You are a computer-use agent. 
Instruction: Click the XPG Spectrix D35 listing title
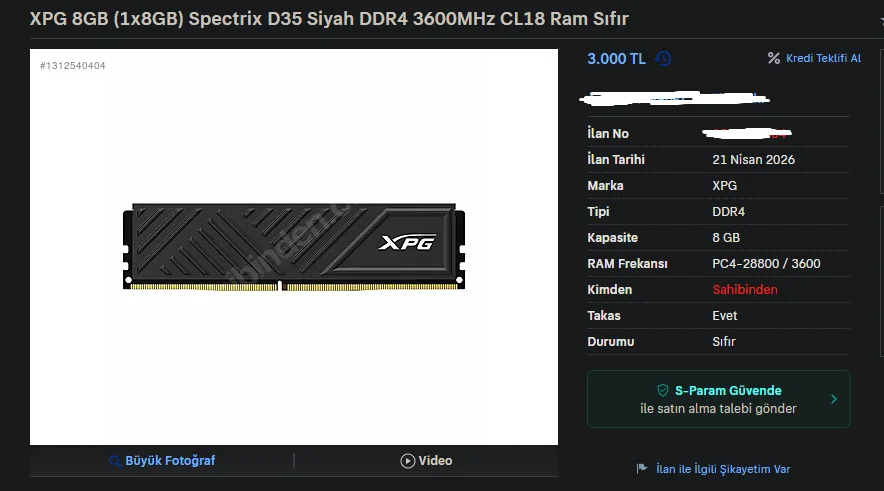click(x=329, y=19)
